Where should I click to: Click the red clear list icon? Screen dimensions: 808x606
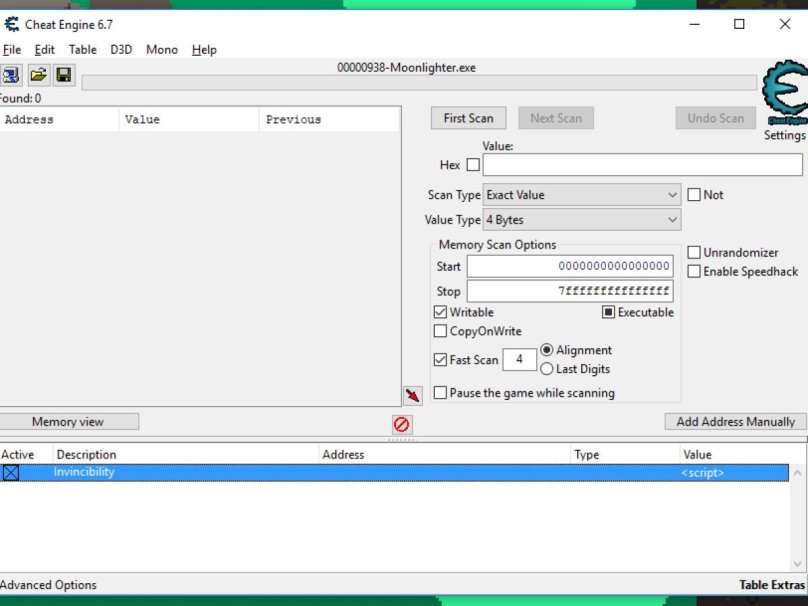401,424
